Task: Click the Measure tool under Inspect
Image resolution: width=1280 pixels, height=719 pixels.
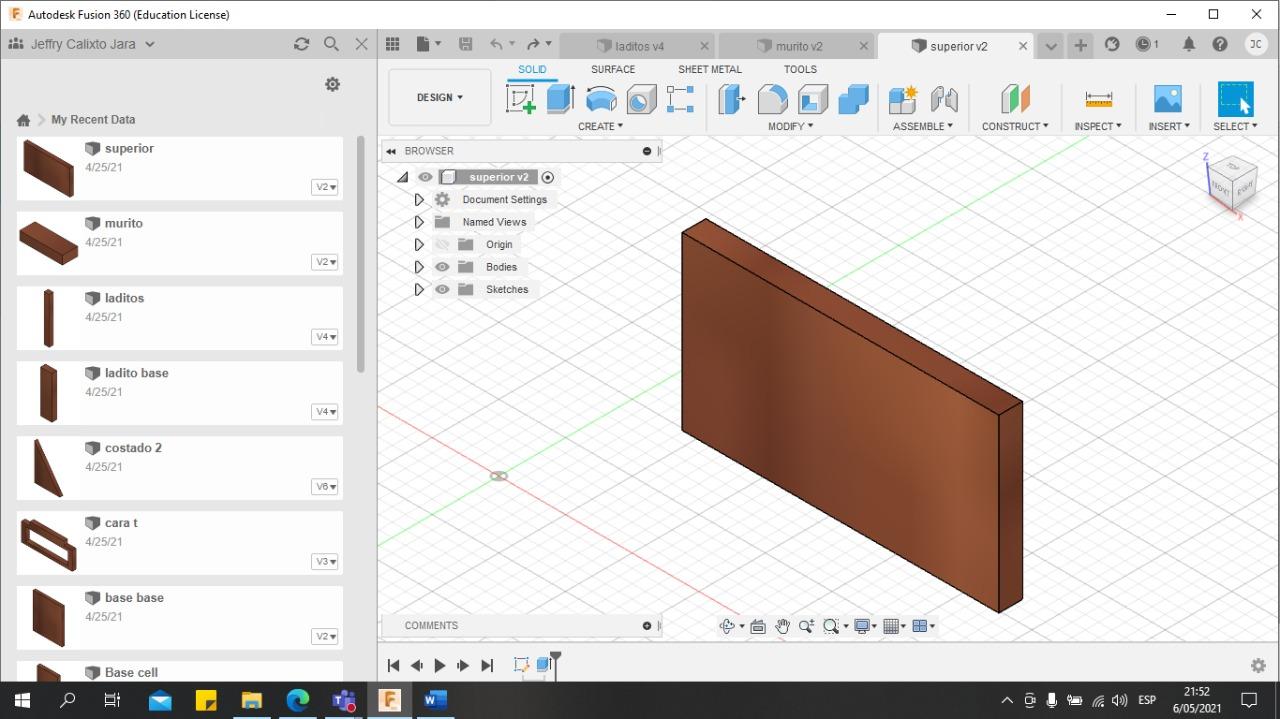Action: coord(1098,99)
